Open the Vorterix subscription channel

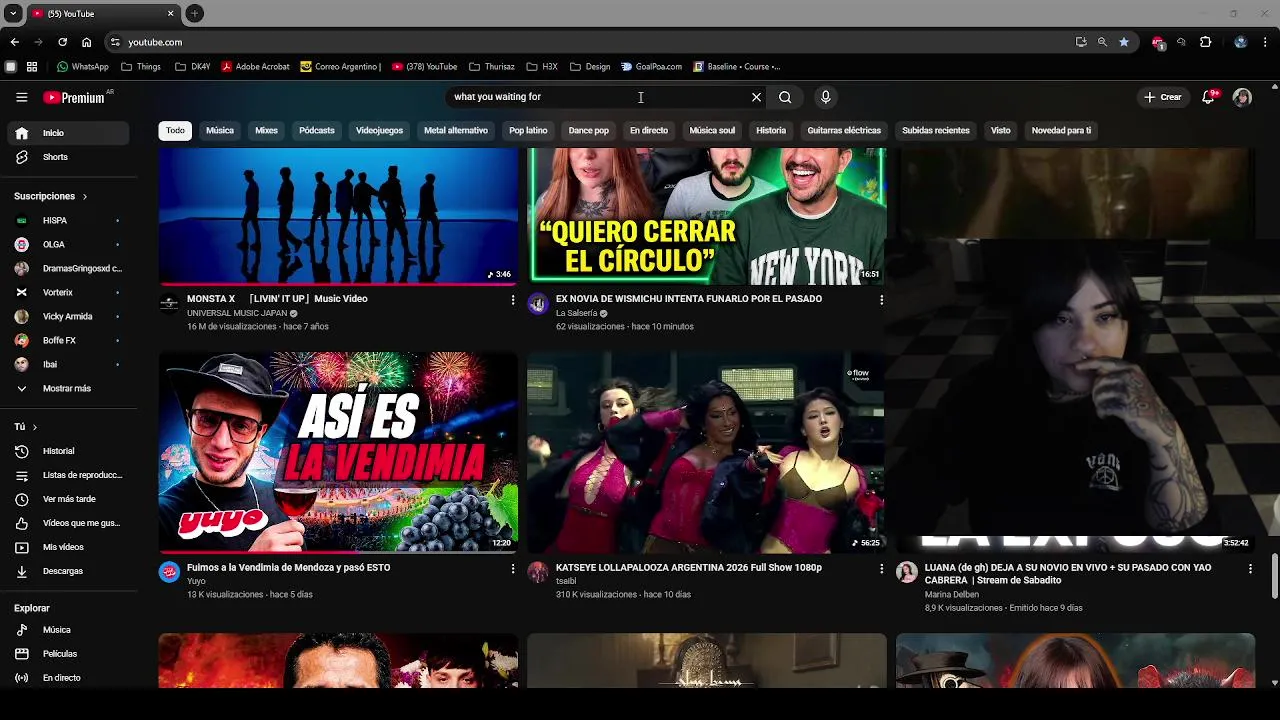pyautogui.click(x=70, y=292)
